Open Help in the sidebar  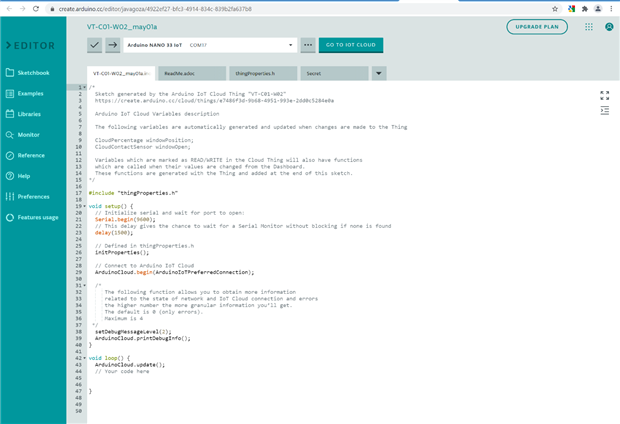(x=18, y=176)
